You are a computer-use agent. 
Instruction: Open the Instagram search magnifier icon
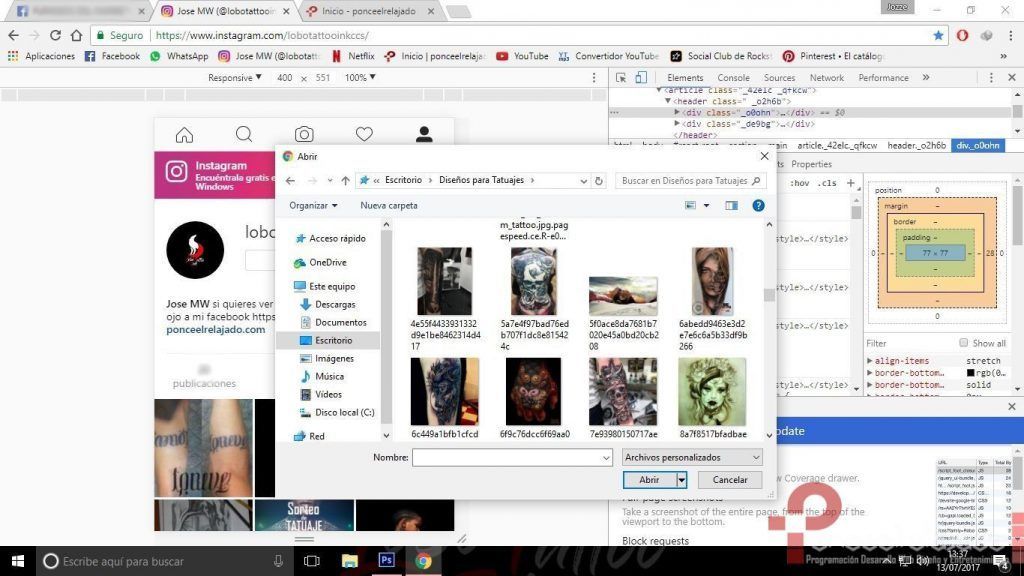pyautogui.click(x=244, y=135)
